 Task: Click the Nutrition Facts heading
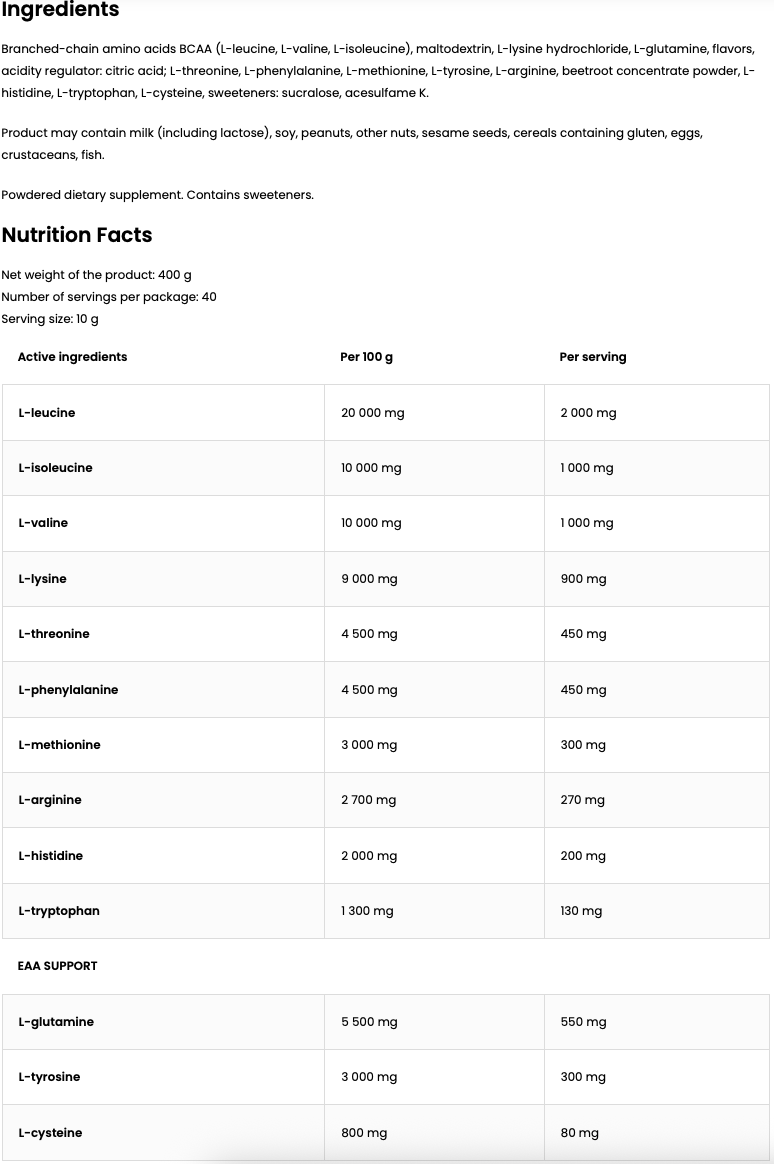click(77, 235)
